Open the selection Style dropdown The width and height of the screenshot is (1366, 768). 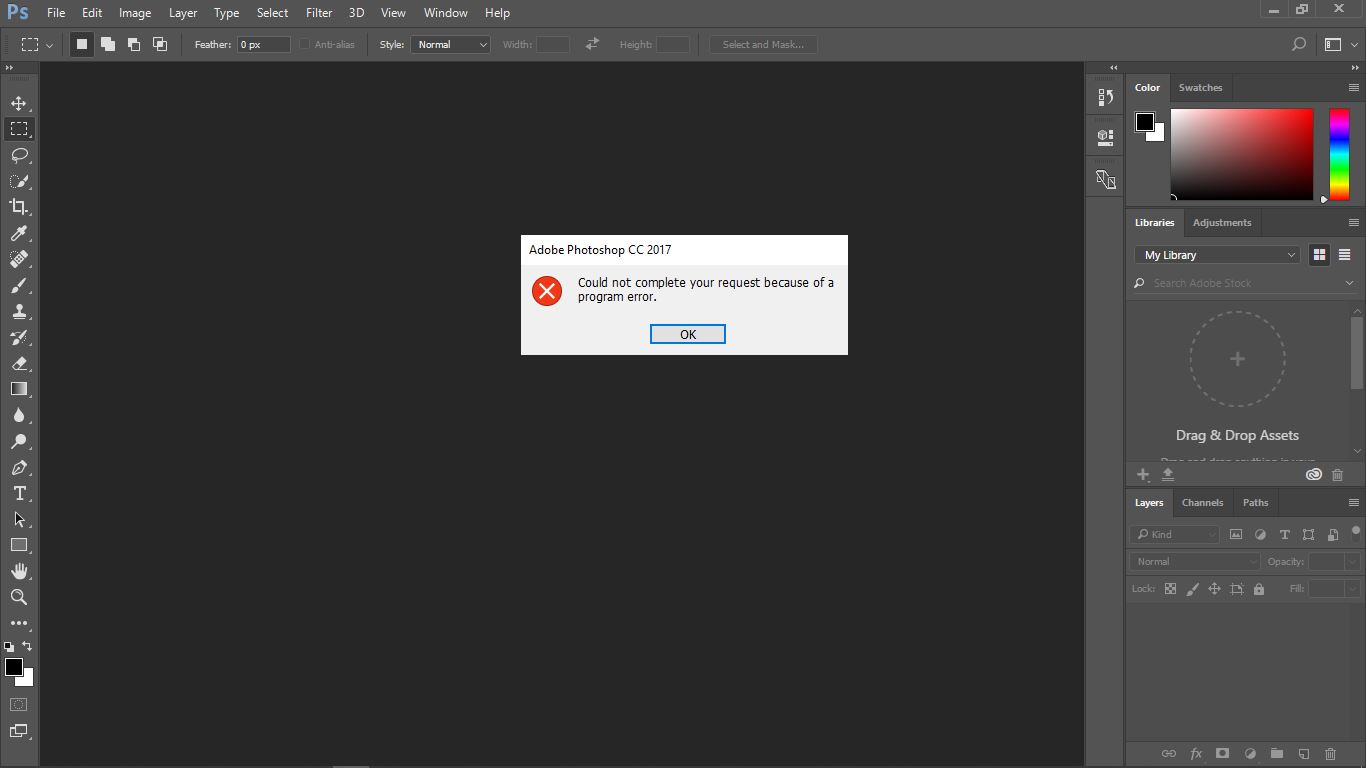click(450, 44)
